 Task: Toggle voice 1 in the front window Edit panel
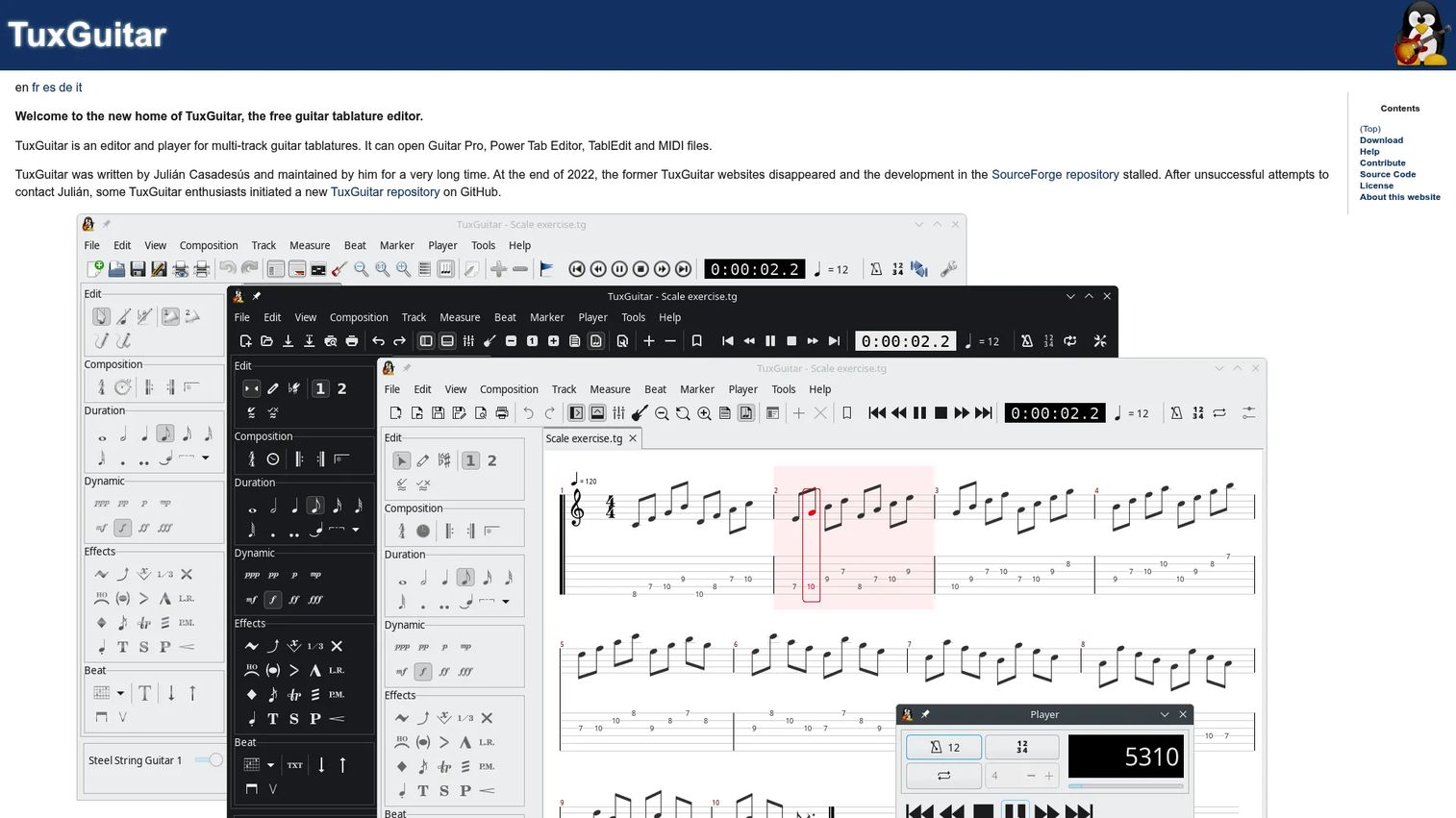470,460
